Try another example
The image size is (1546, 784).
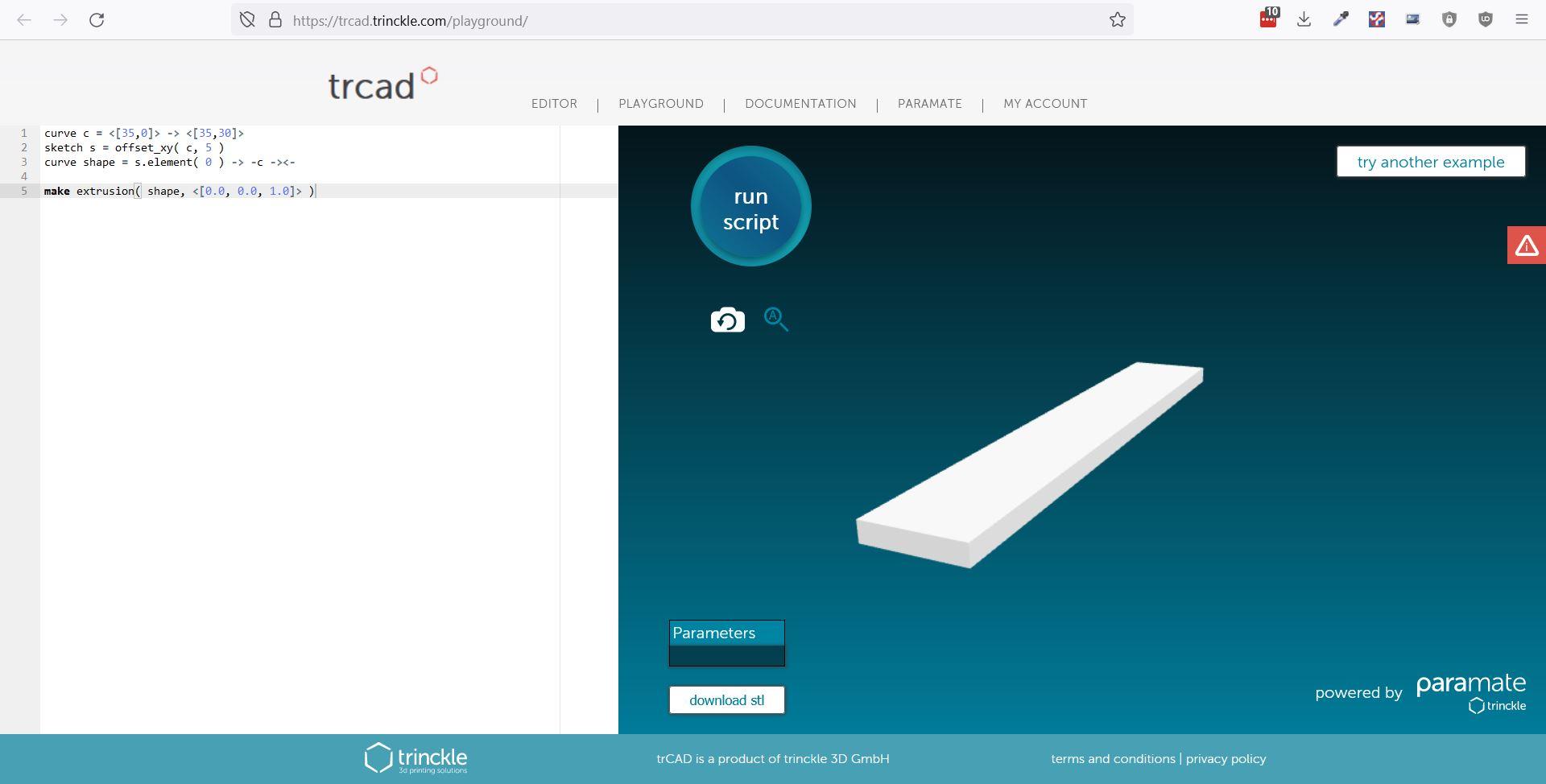pyautogui.click(x=1430, y=161)
